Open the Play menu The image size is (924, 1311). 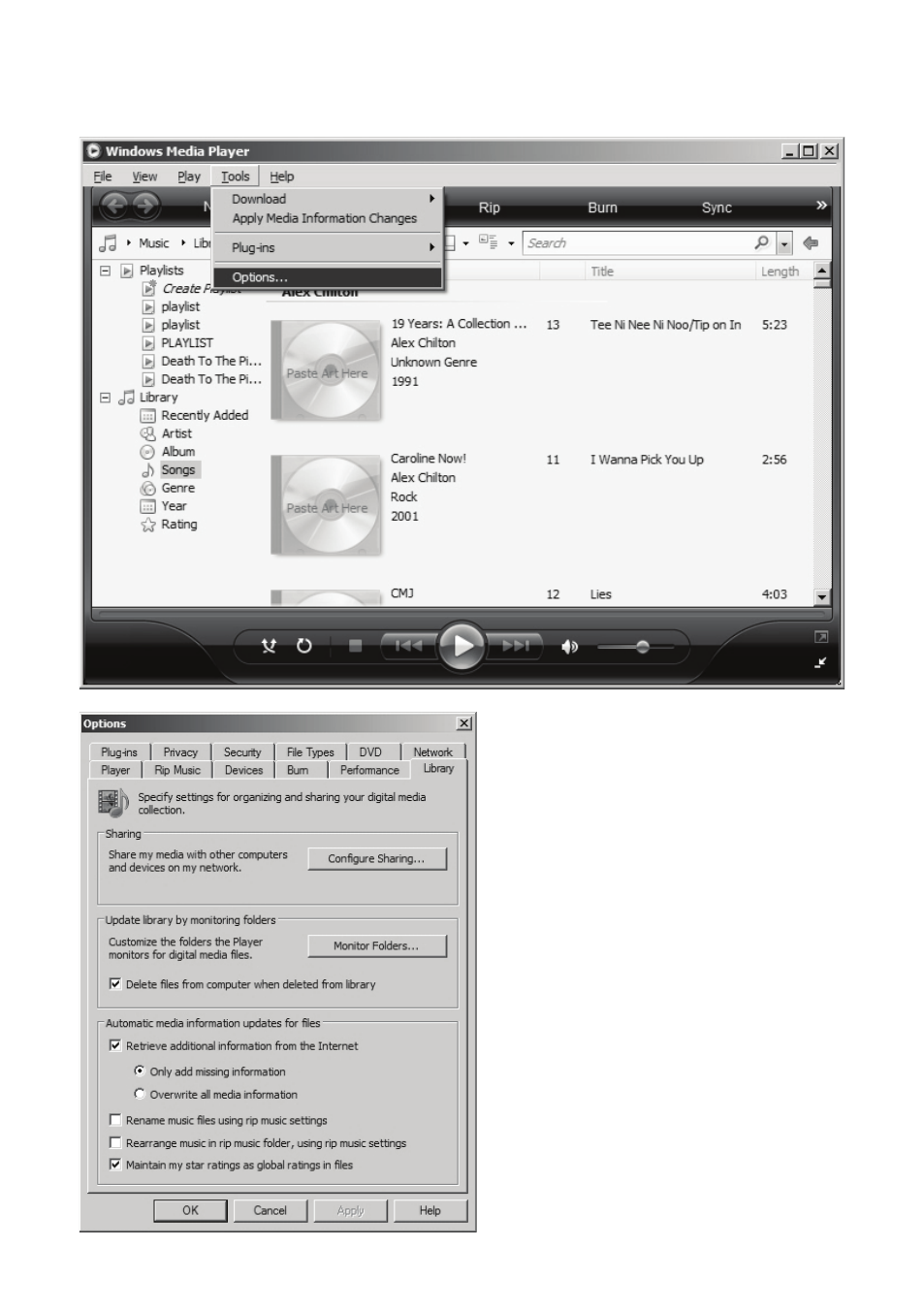(x=188, y=176)
